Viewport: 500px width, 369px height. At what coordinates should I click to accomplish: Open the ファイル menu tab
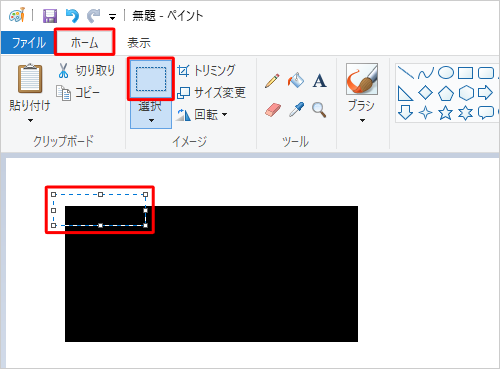(28, 43)
